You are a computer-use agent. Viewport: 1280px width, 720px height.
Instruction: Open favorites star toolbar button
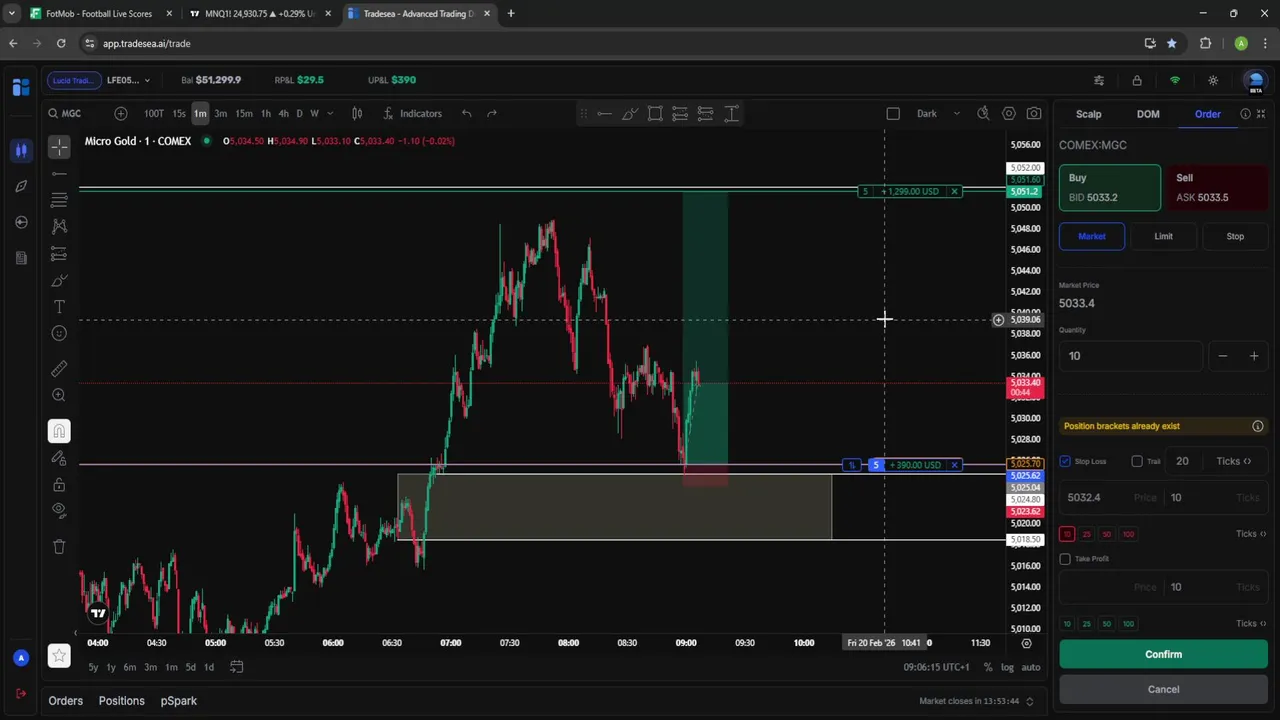click(x=59, y=656)
